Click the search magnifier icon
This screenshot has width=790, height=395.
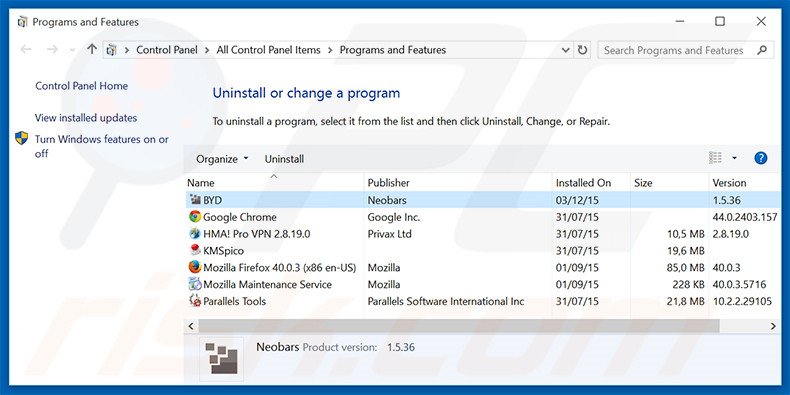point(762,50)
